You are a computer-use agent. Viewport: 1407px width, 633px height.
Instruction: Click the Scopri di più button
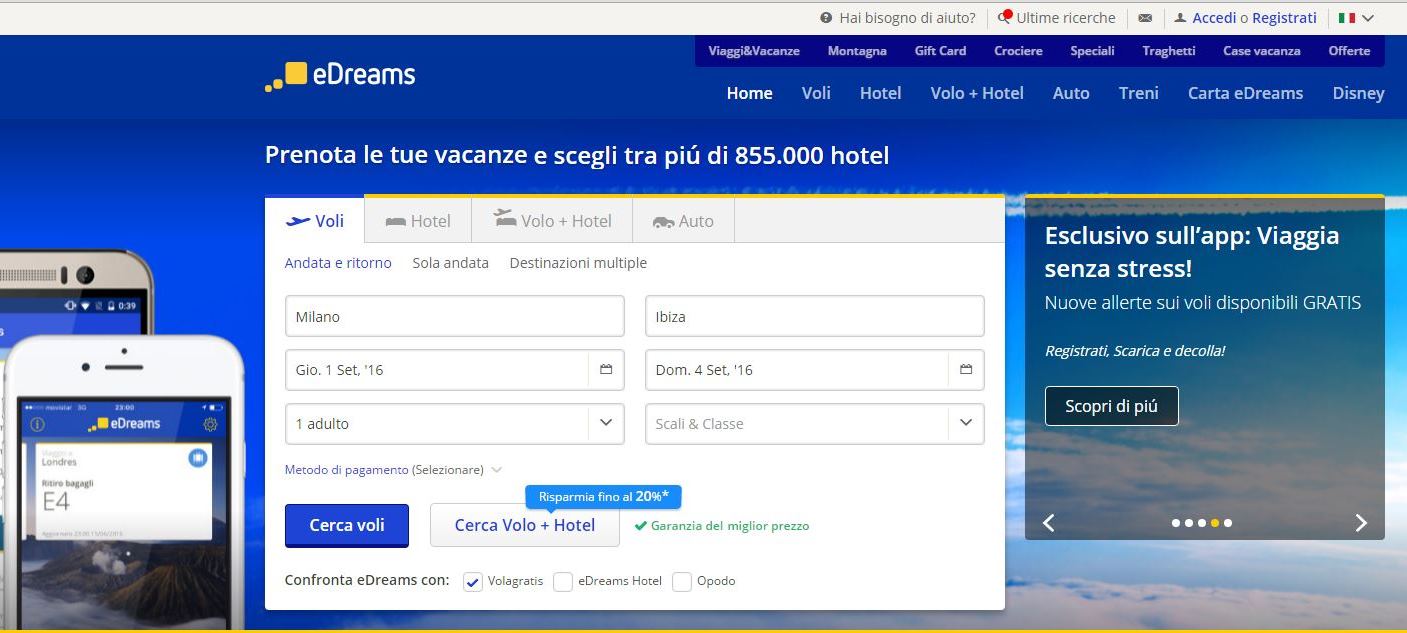tap(1111, 406)
